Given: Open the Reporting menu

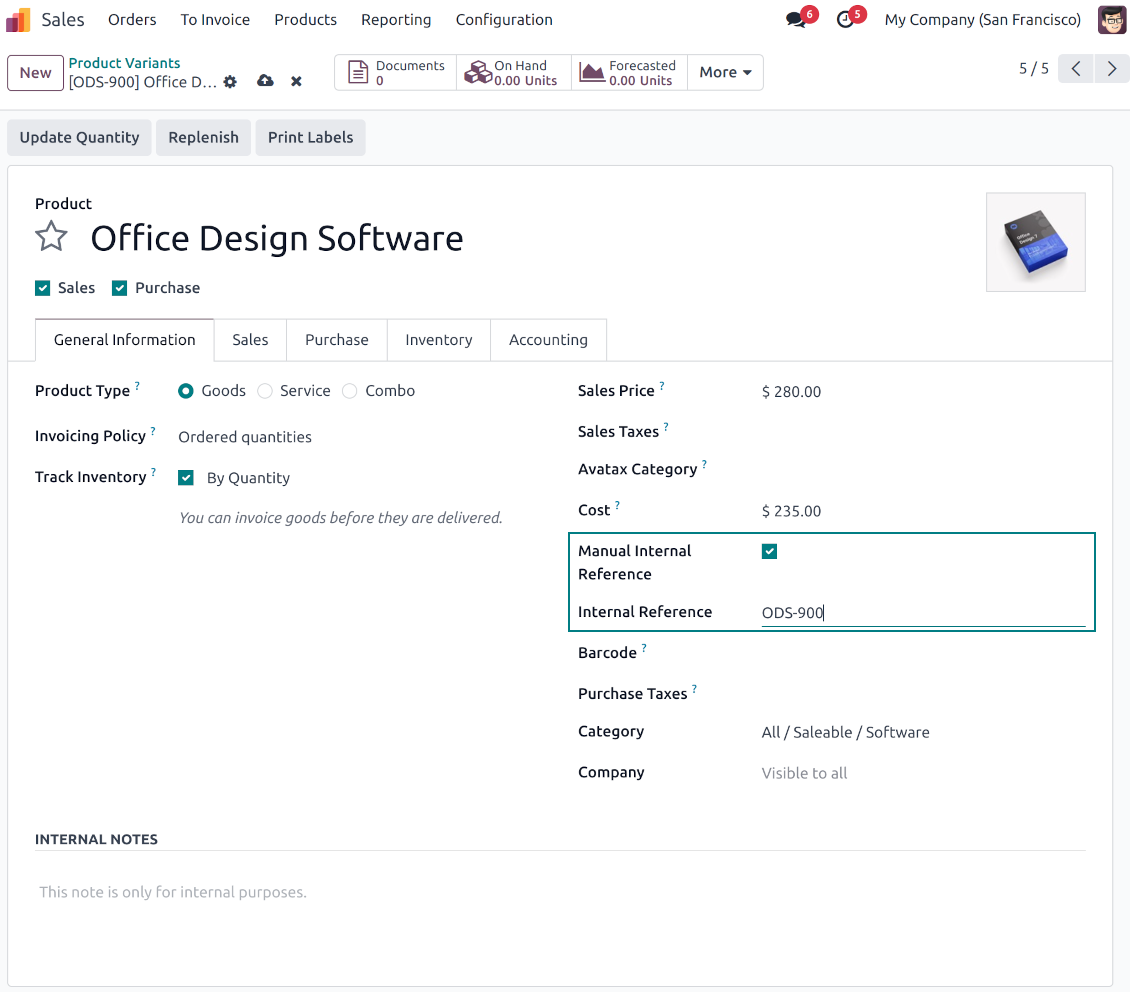Looking at the screenshot, I should [396, 20].
